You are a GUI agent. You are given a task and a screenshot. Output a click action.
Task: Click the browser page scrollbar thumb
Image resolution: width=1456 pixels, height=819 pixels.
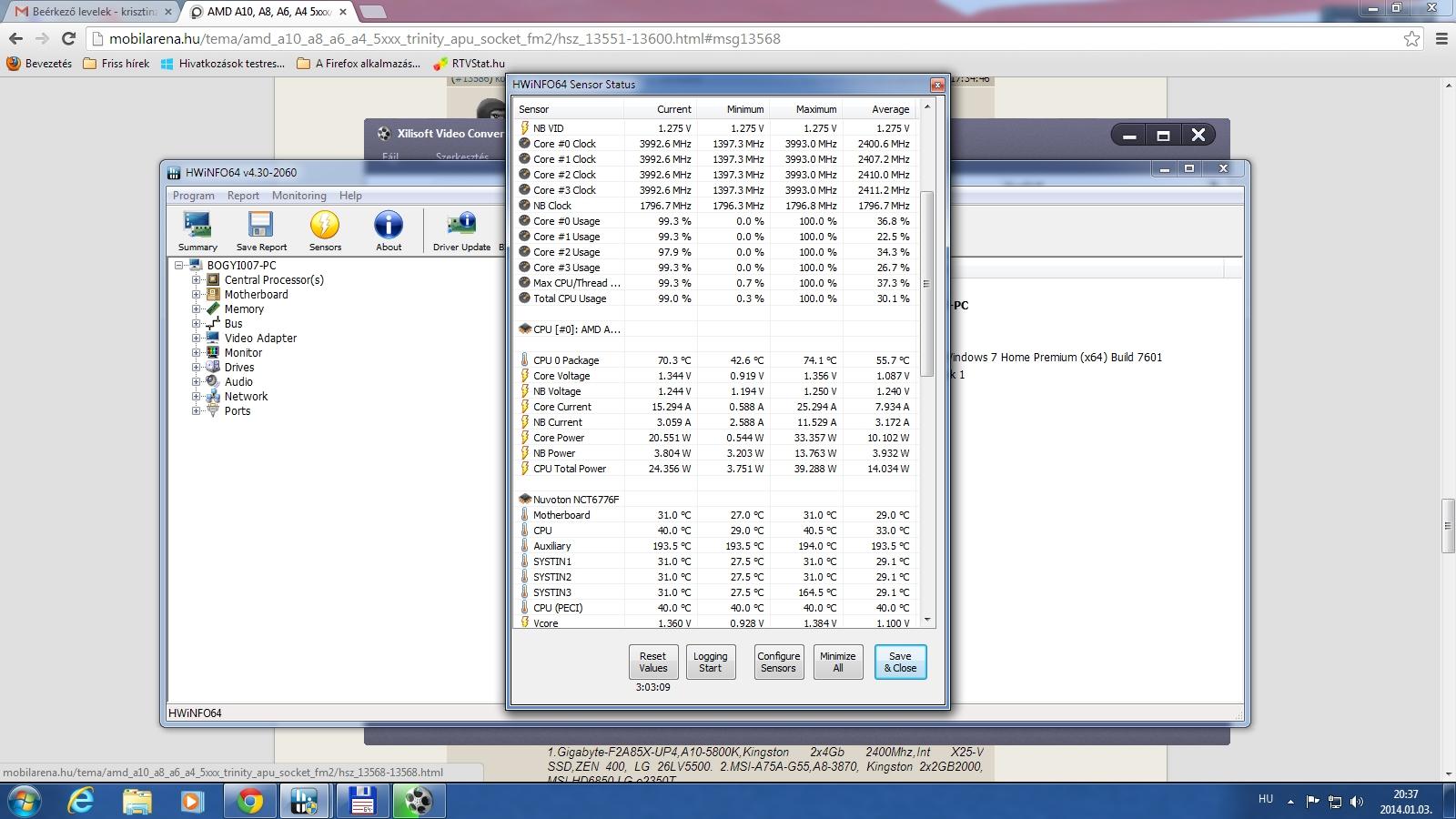point(1448,526)
